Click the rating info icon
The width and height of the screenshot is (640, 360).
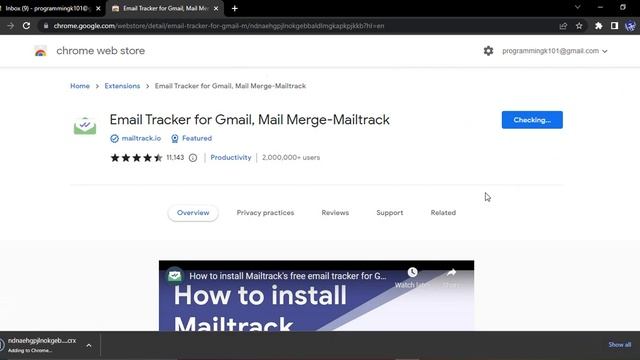193,158
